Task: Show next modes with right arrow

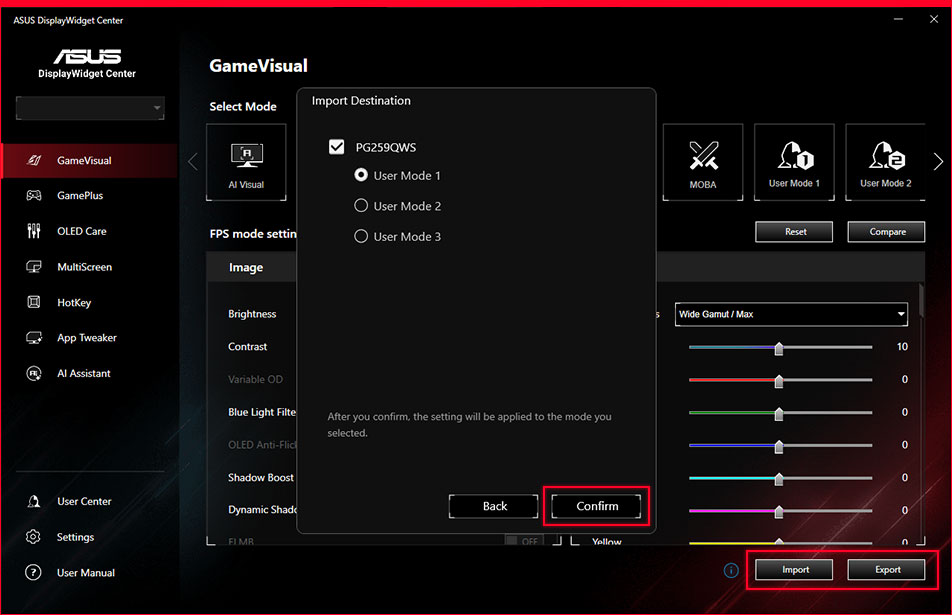Action: pos(938,161)
